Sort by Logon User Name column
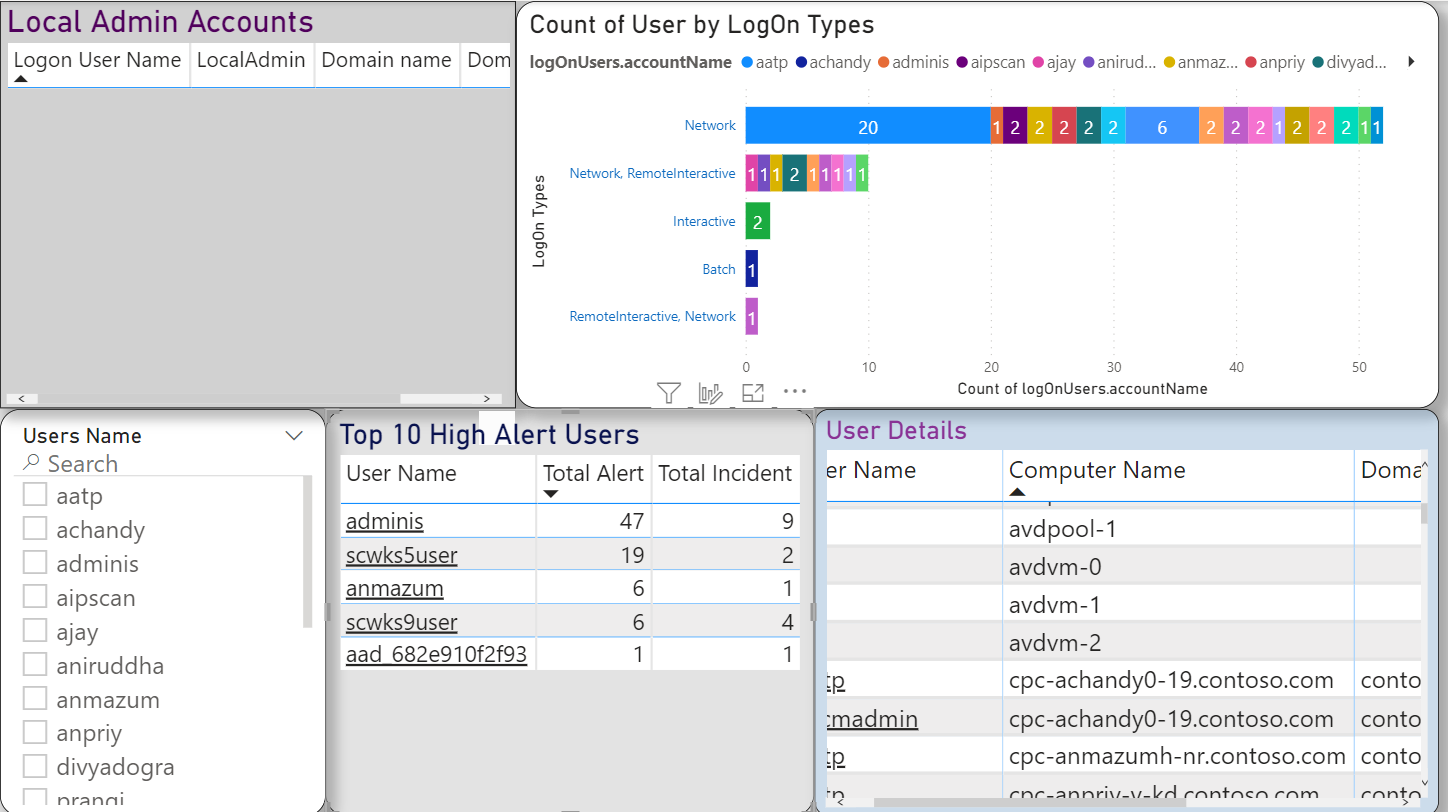Image resolution: width=1448 pixels, height=812 pixels. click(x=98, y=60)
